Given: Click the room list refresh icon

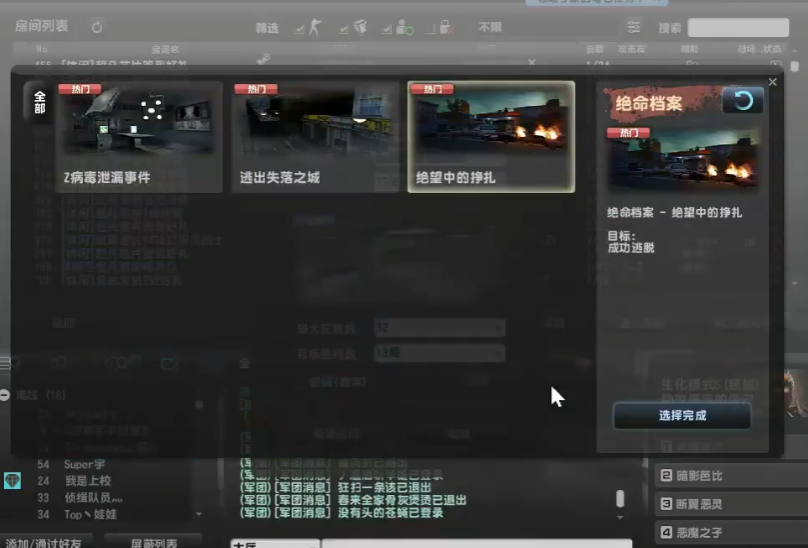Looking at the screenshot, I should 97,27.
